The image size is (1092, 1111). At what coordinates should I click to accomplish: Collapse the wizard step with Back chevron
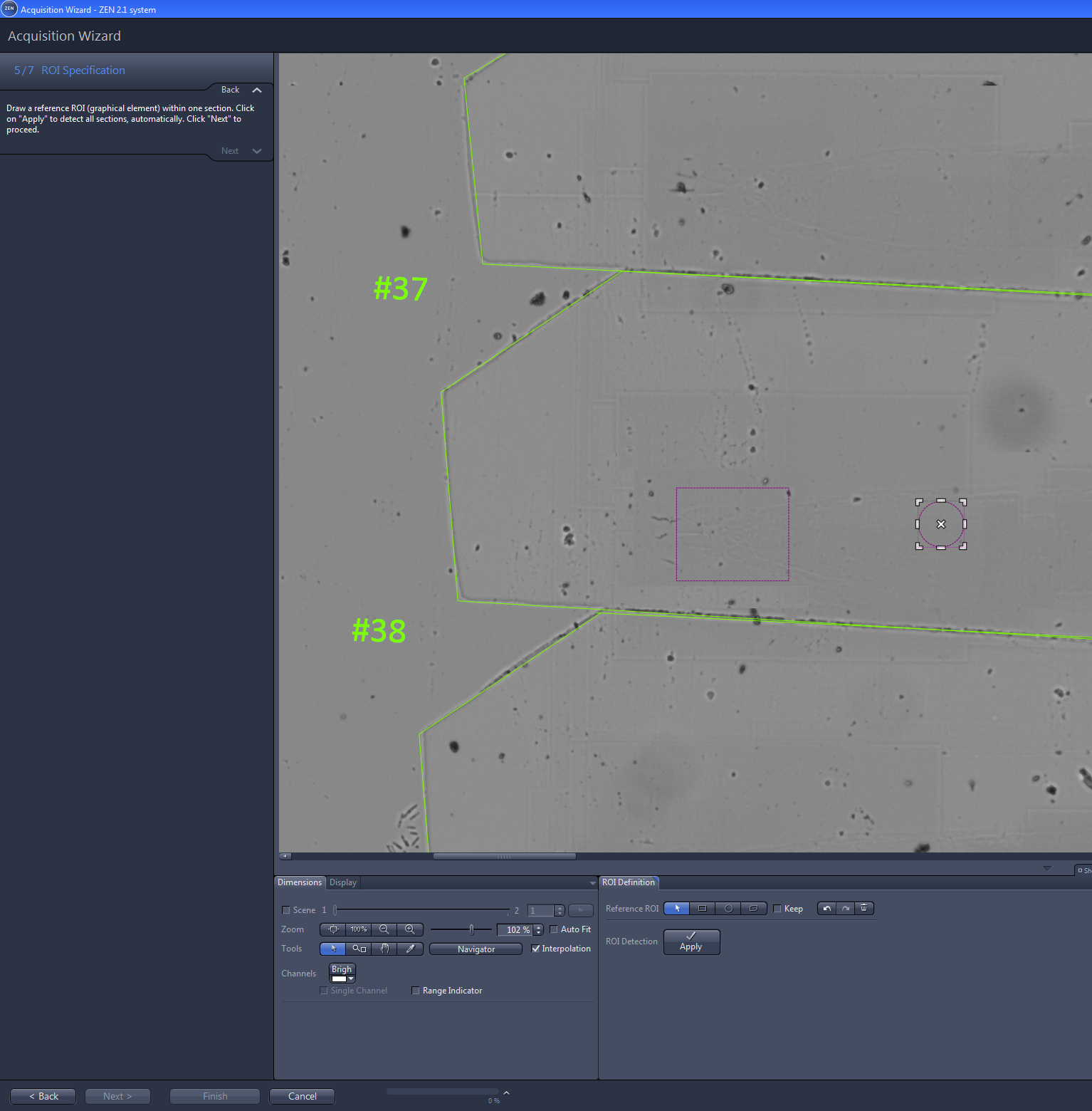(x=257, y=90)
